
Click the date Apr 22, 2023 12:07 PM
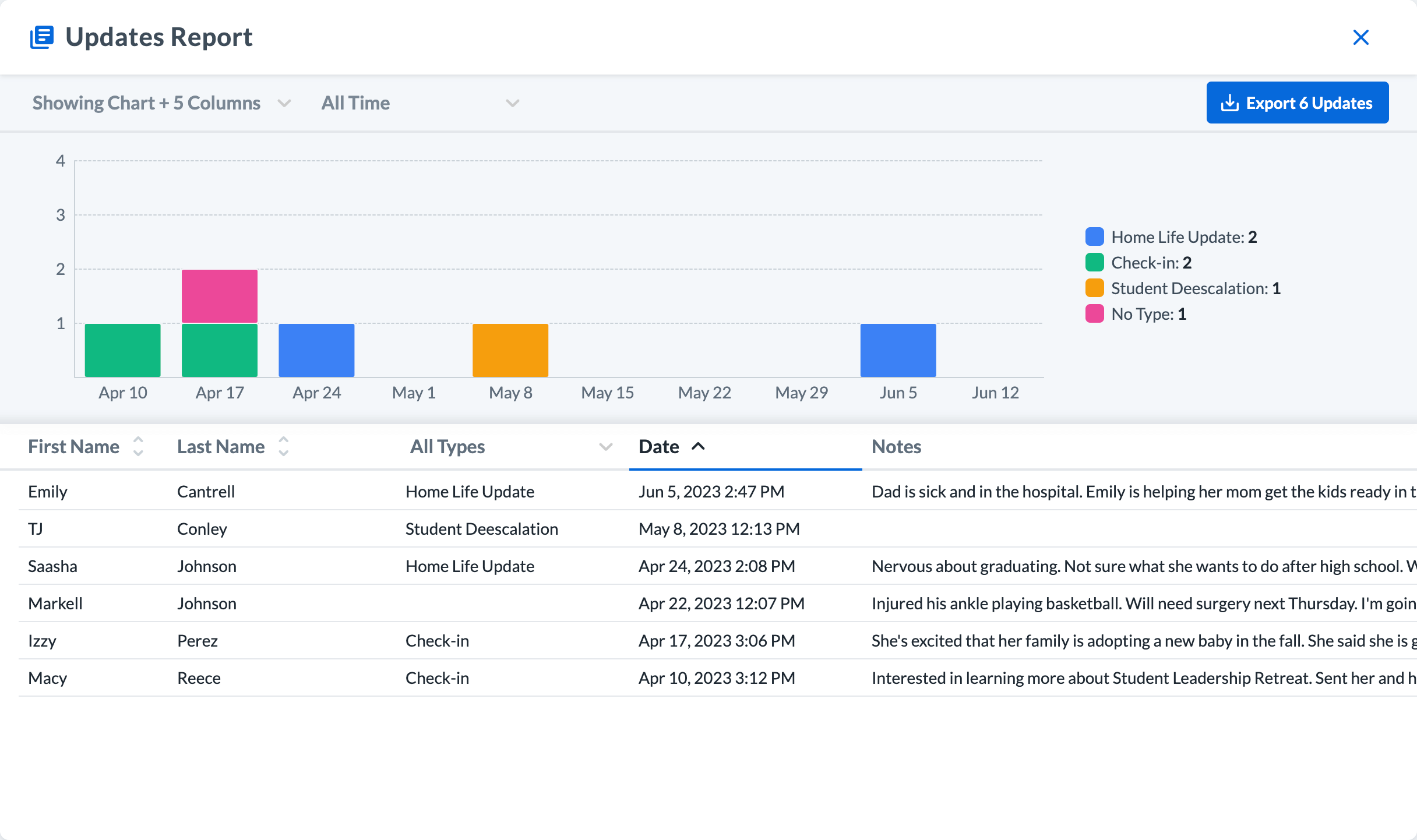pos(721,603)
